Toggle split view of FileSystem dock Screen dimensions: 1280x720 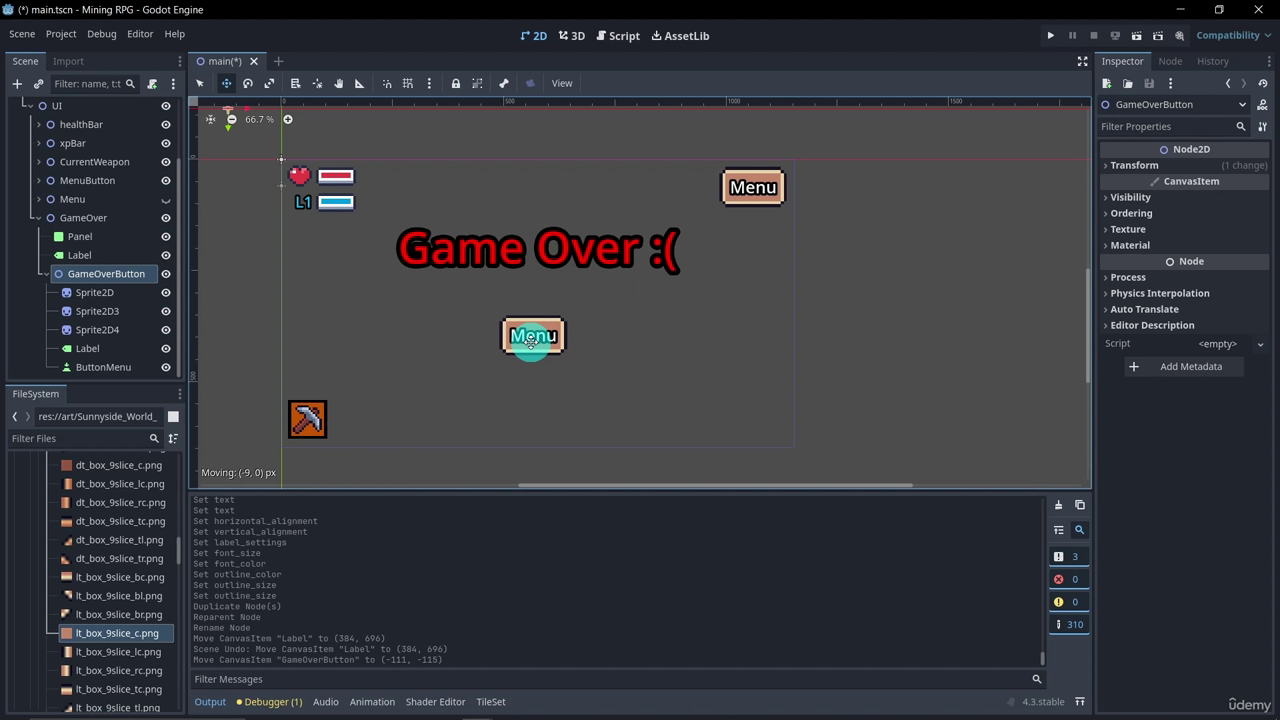point(173,416)
